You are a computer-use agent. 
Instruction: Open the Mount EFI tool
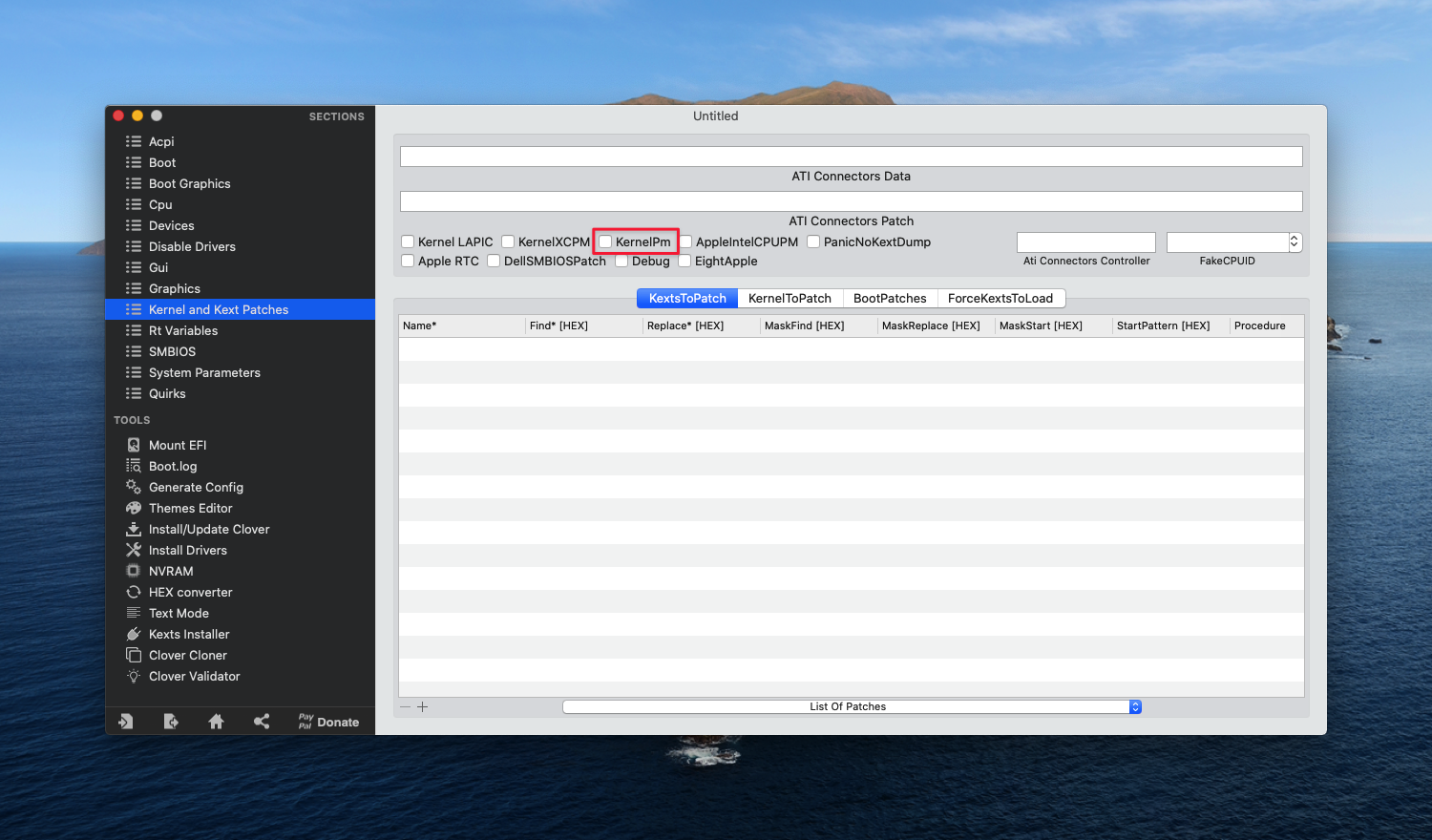point(177,445)
